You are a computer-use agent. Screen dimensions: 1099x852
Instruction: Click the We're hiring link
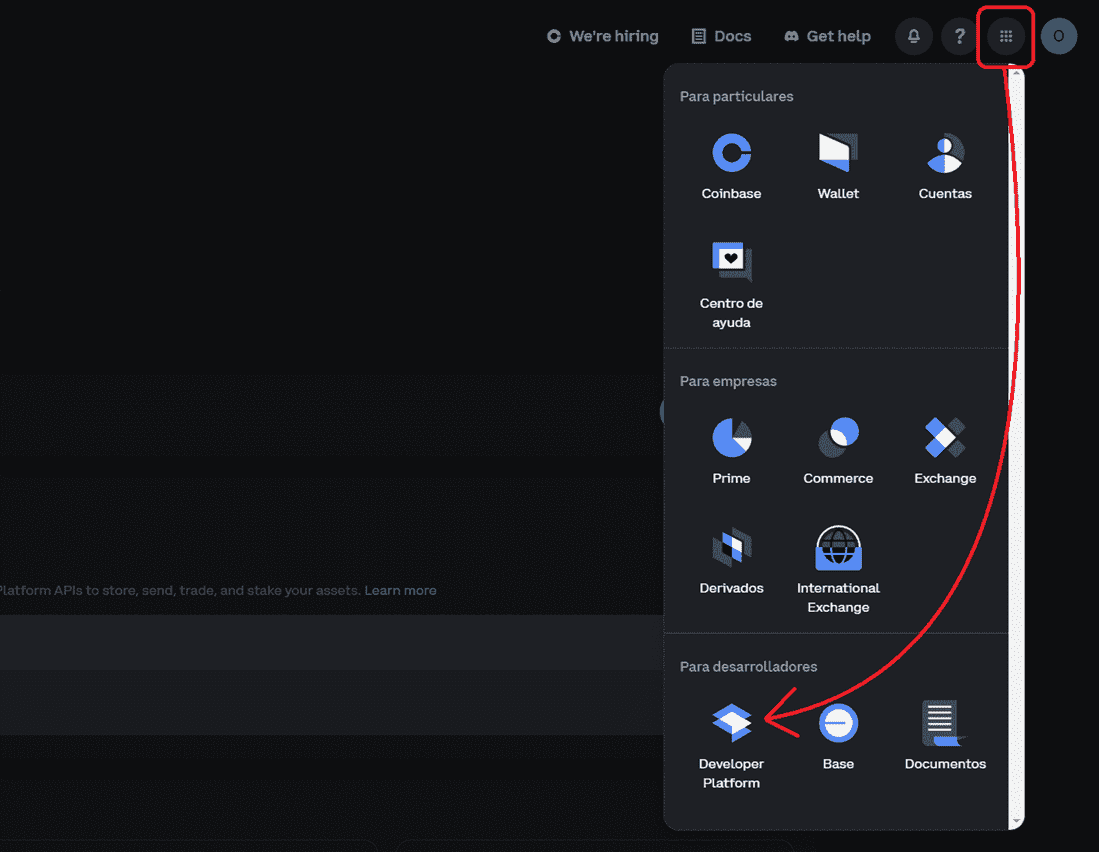[x=602, y=36]
